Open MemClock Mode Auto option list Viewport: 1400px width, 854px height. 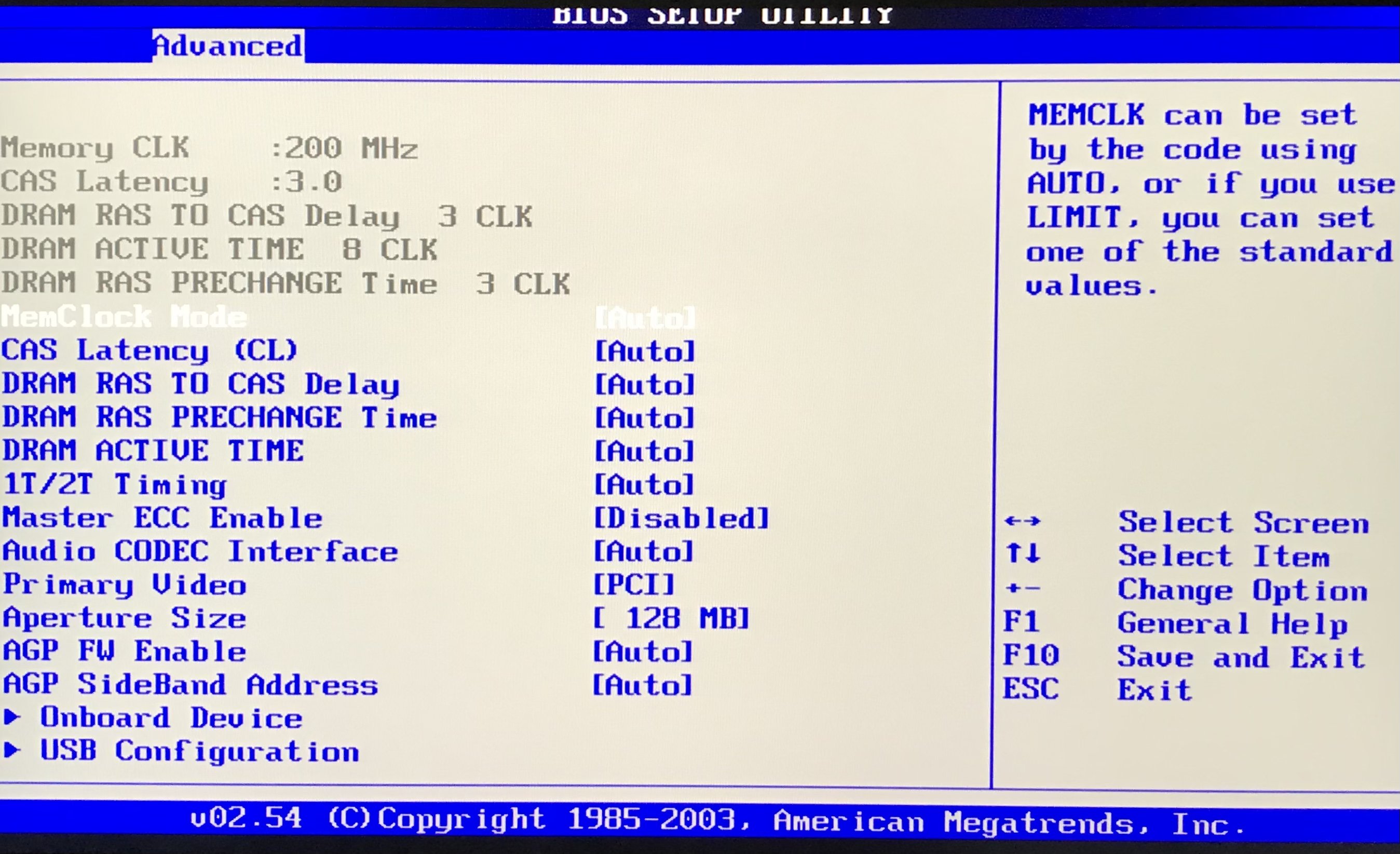click(x=645, y=317)
